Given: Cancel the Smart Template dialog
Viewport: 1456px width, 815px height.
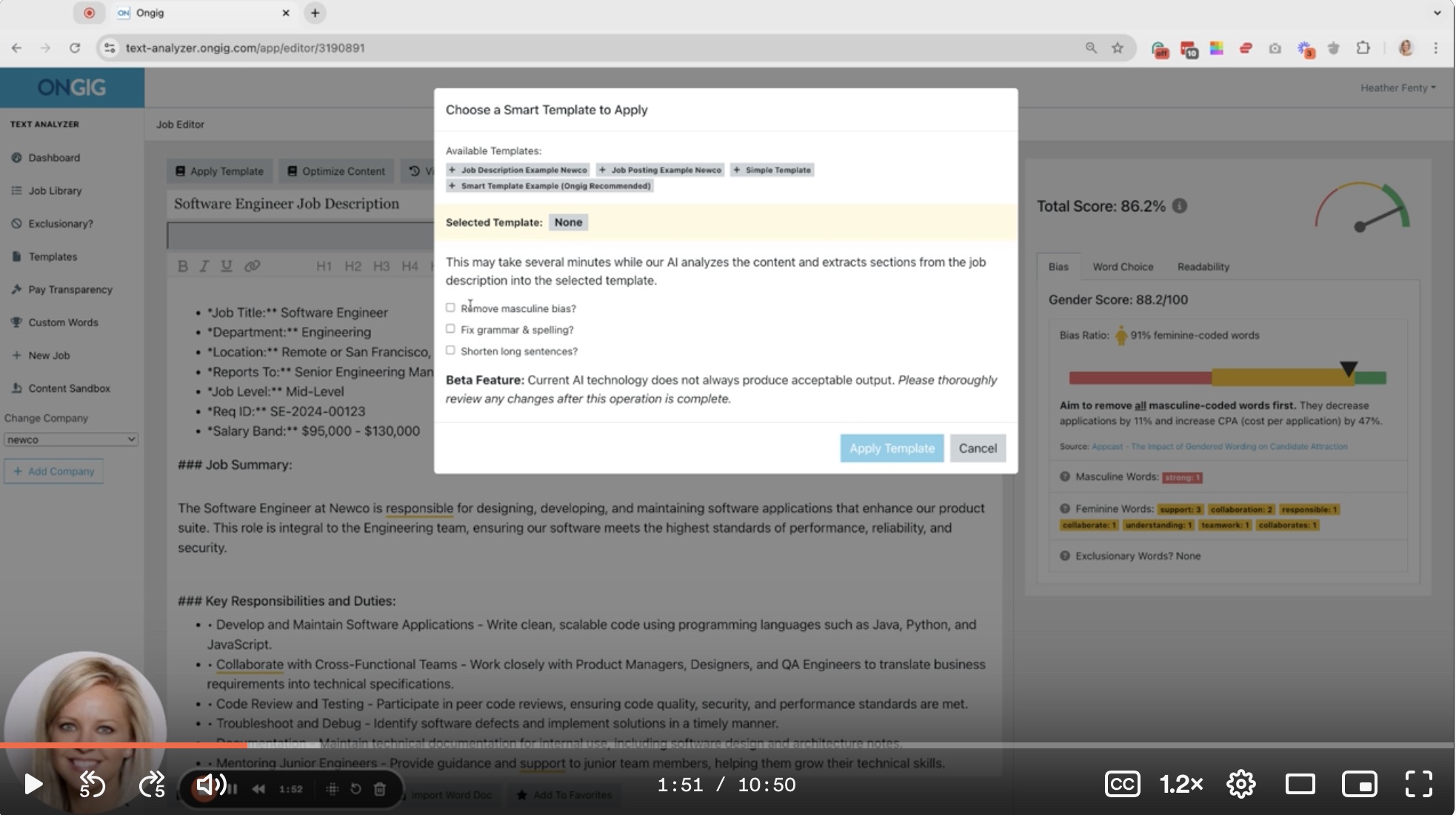Looking at the screenshot, I should 978,448.
